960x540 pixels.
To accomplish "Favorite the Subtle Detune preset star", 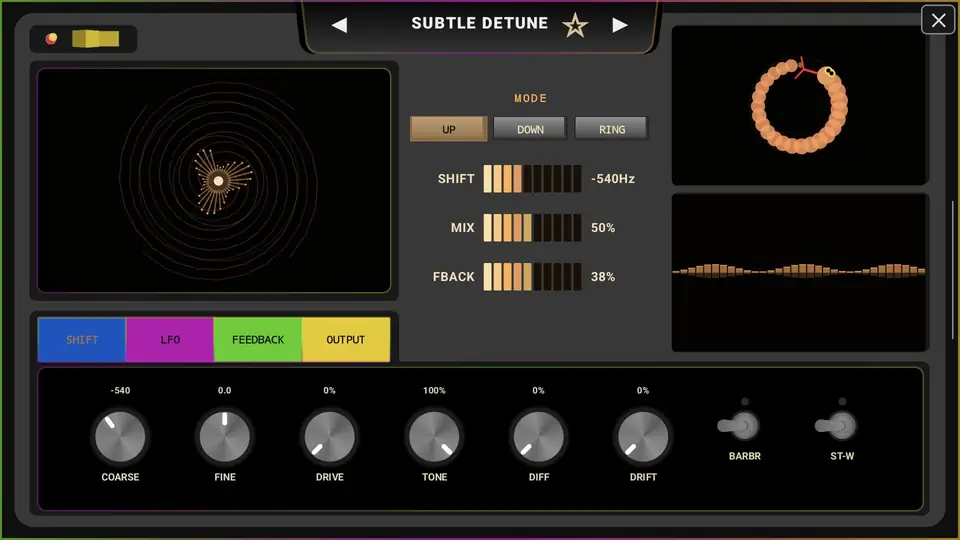I will click(575, 26).
